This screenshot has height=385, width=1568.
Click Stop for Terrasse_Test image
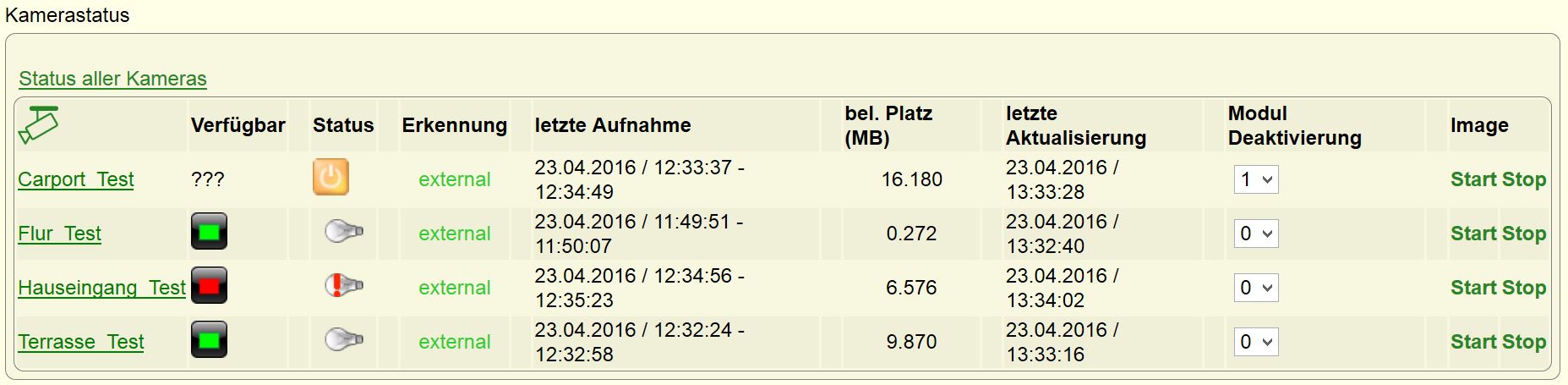pos(1524,342)
